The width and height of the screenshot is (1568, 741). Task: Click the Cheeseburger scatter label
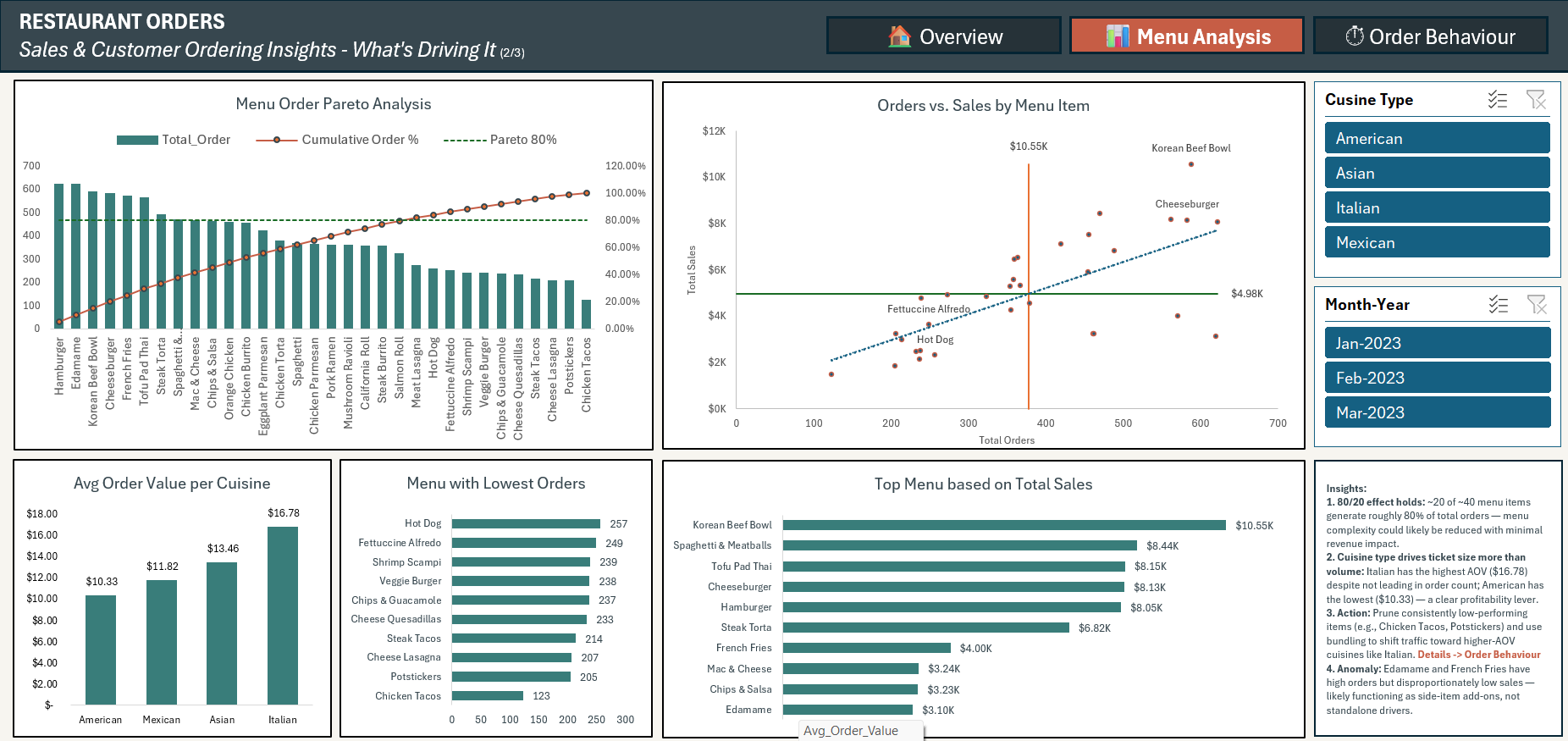point(1187,204)
